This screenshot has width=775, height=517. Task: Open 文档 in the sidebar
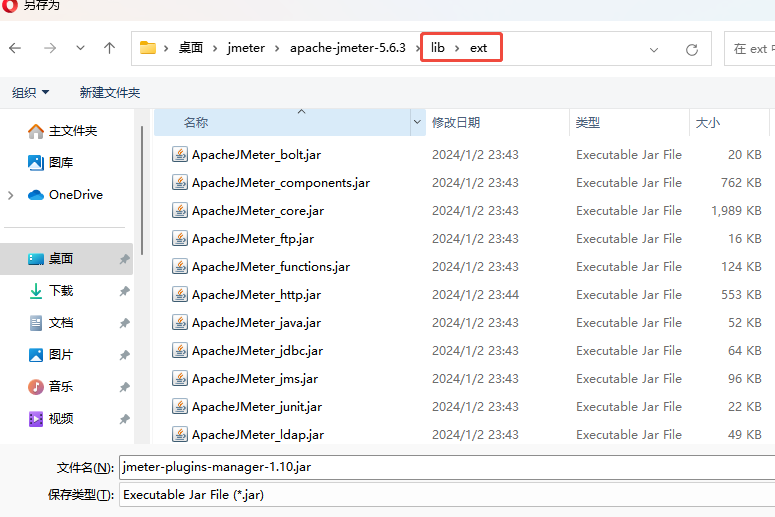coord(50,323)
